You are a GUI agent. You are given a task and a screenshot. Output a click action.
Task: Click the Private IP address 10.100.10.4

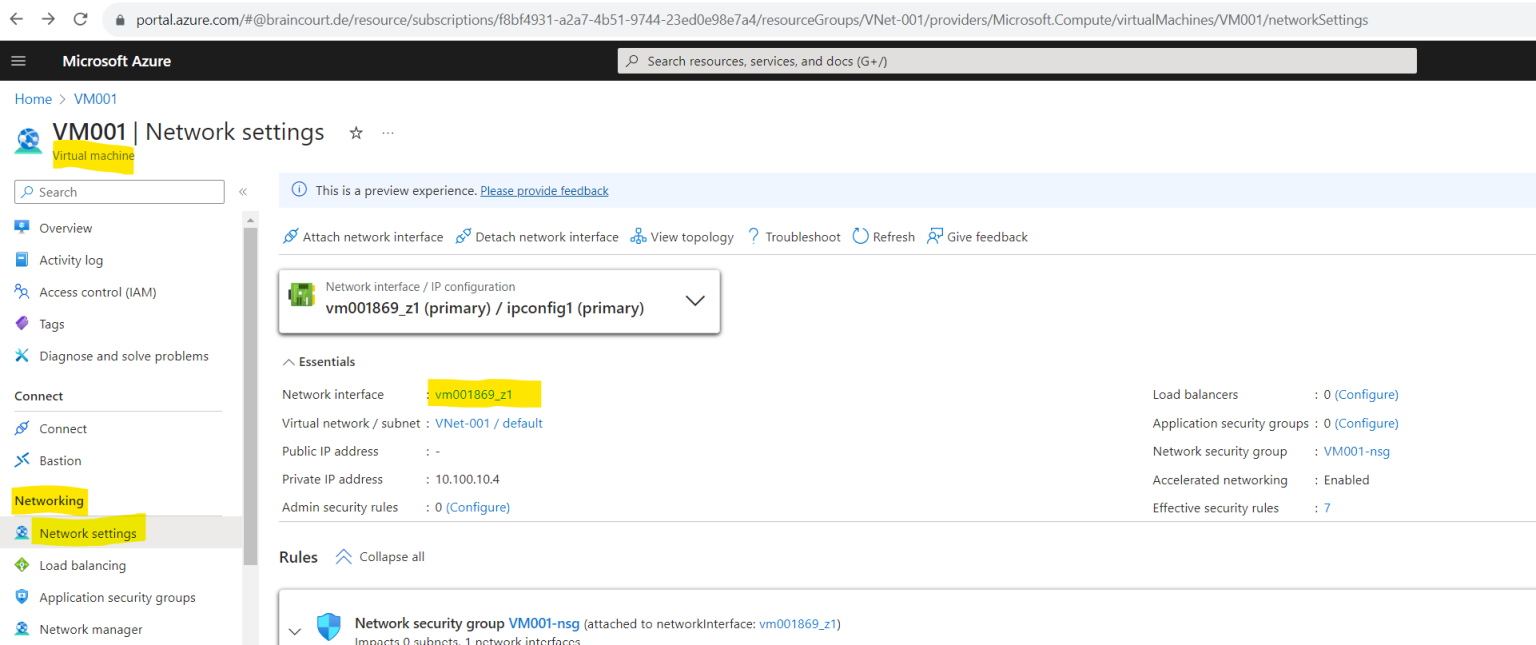467,479
